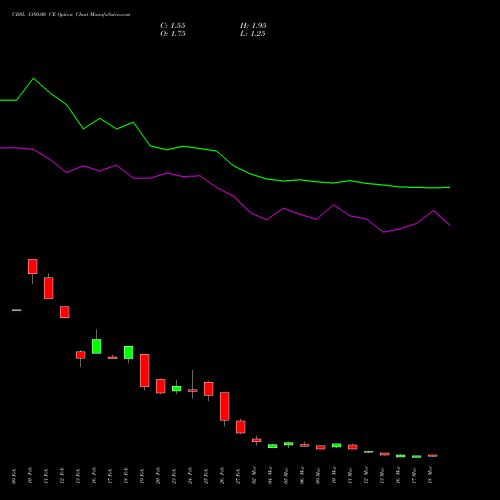The width and height of the screenshot is (500, 500).
Task: Select the 02 Mar date label
Action: (254, 476)
